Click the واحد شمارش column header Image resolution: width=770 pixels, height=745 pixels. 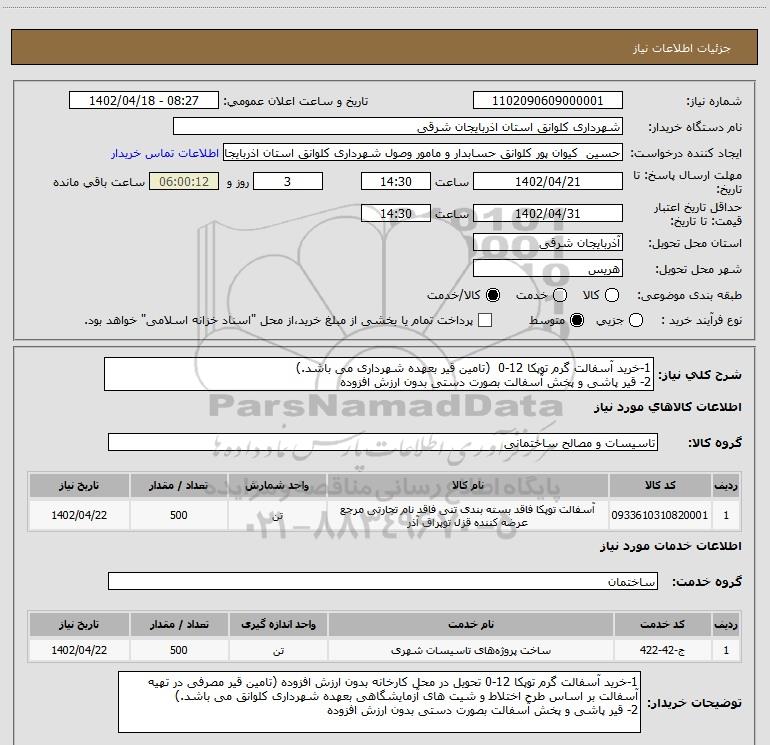tap(277, 485)
